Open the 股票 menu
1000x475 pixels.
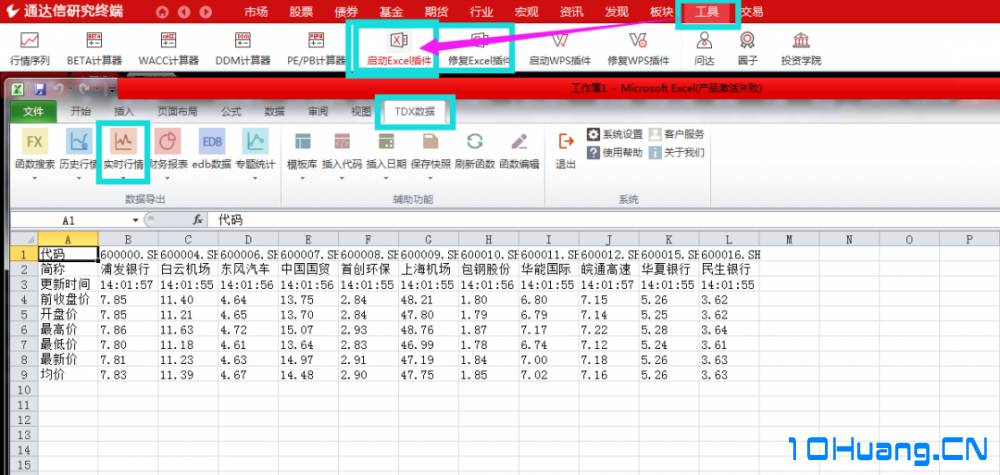(x=301, y=12)
